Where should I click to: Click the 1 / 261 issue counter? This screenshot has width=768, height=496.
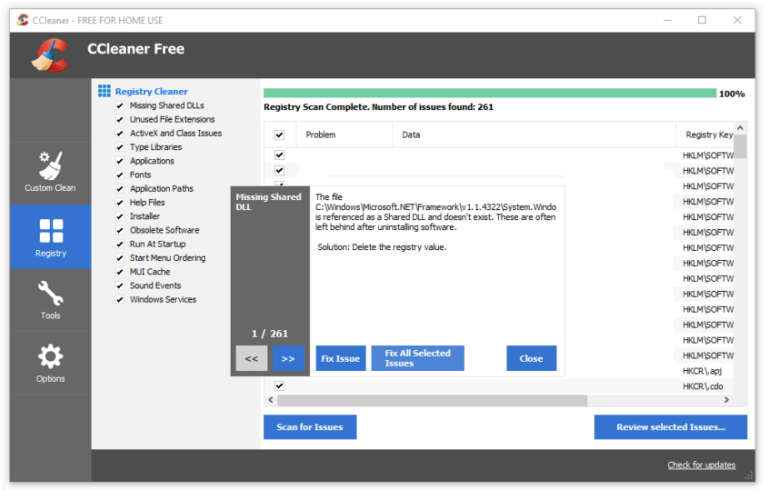(270, 334)
